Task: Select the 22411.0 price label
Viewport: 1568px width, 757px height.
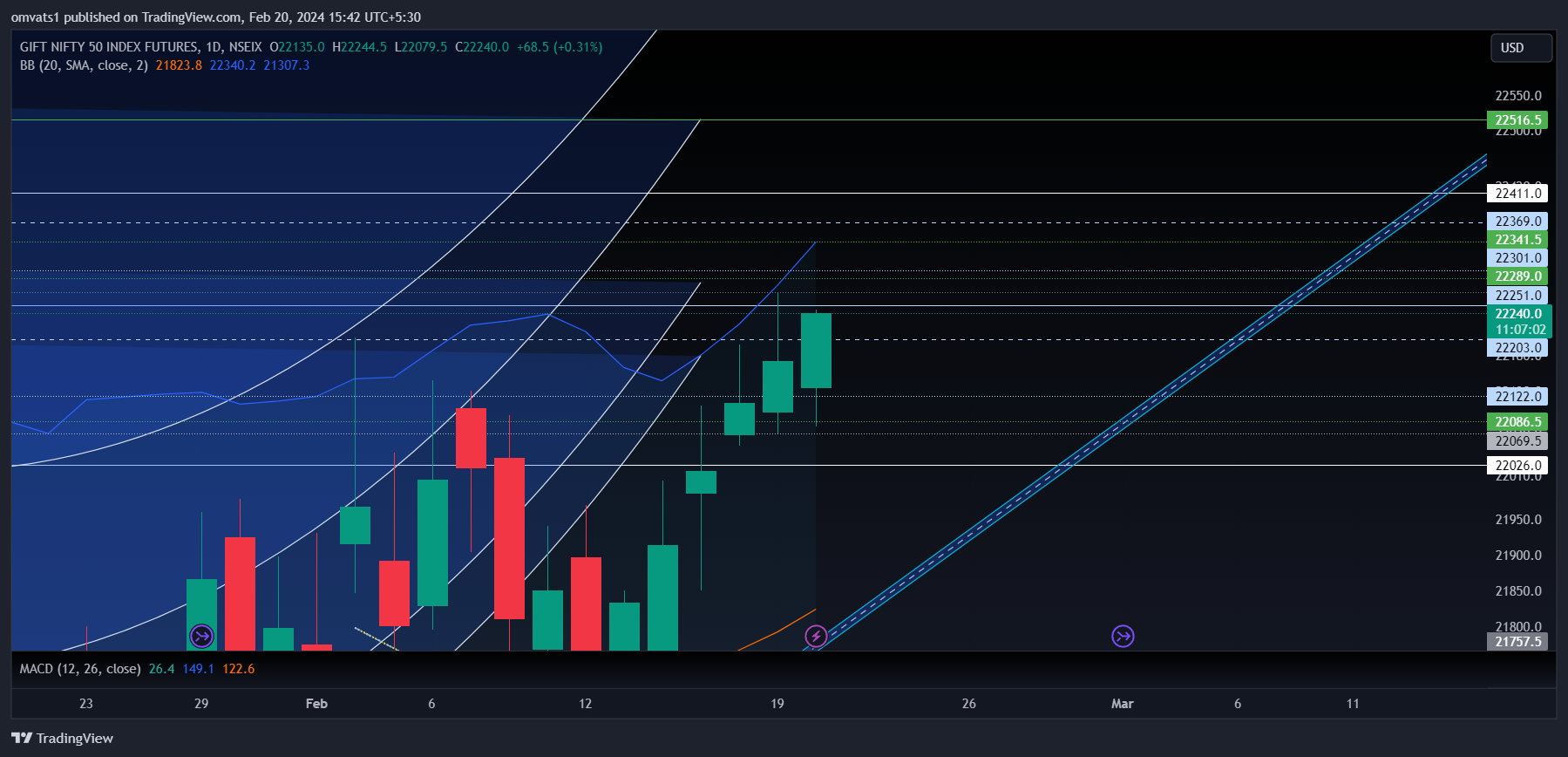Action: [1517, 194]
